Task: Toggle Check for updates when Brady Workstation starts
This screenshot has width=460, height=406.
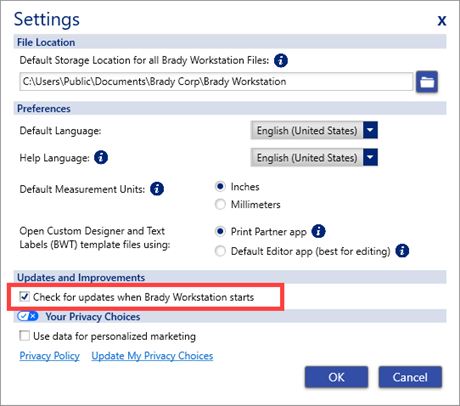Action: (24, 296)
